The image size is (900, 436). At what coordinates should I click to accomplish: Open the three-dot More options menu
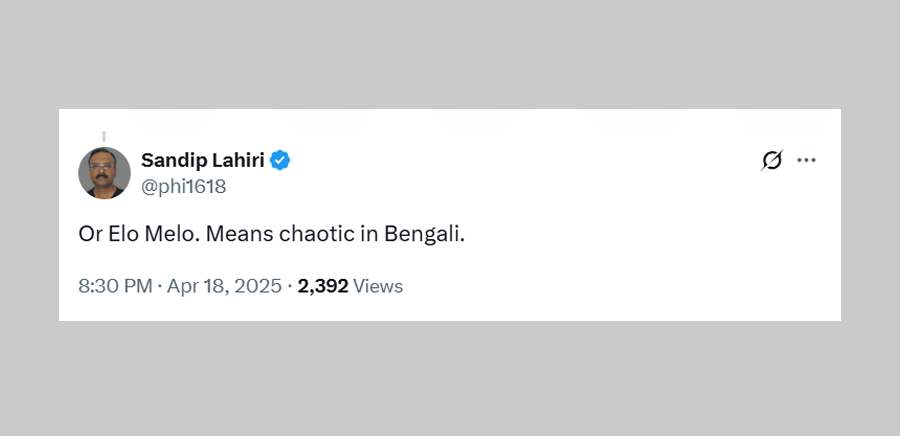pos(806,160)
